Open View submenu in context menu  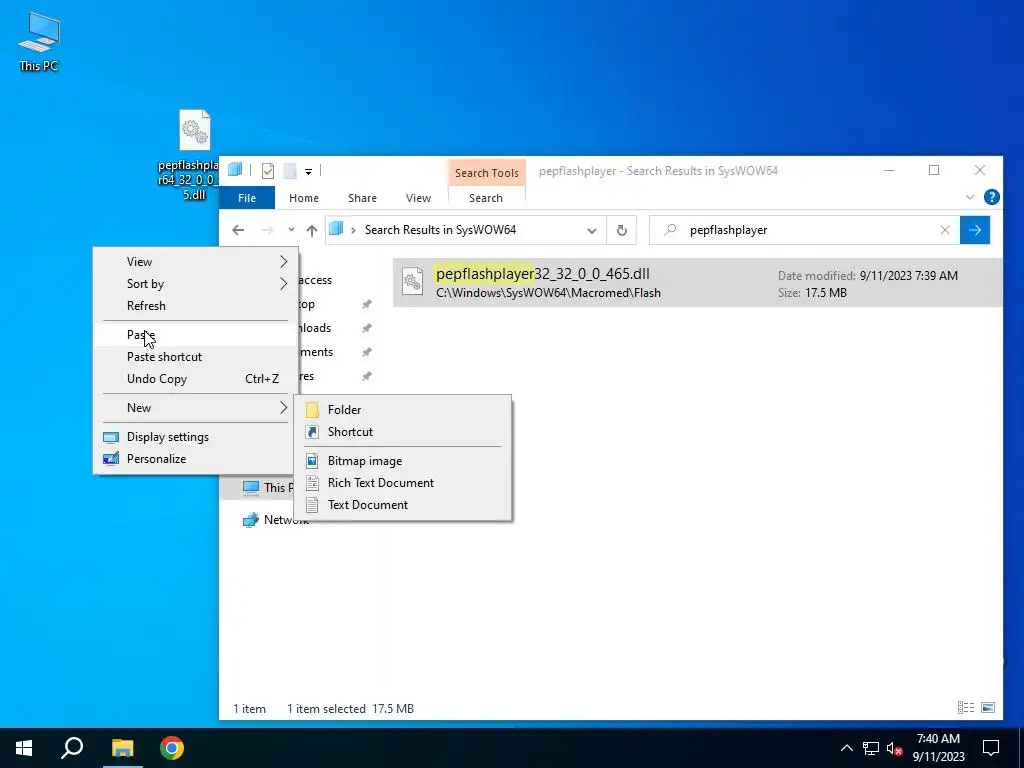tap(195, 262)
